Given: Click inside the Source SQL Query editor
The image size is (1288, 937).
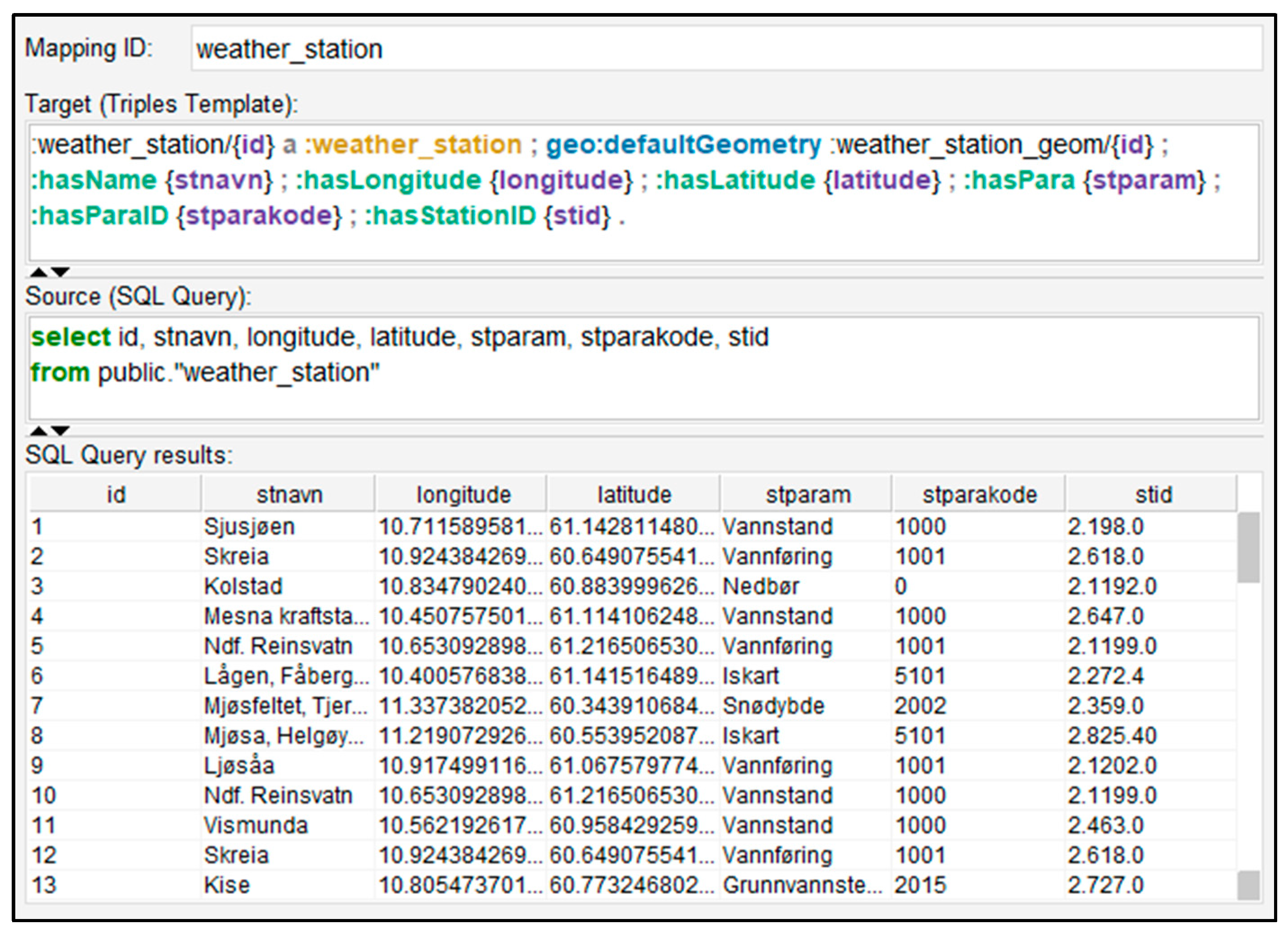Looking at the screenshot, I should pos(644,368).
